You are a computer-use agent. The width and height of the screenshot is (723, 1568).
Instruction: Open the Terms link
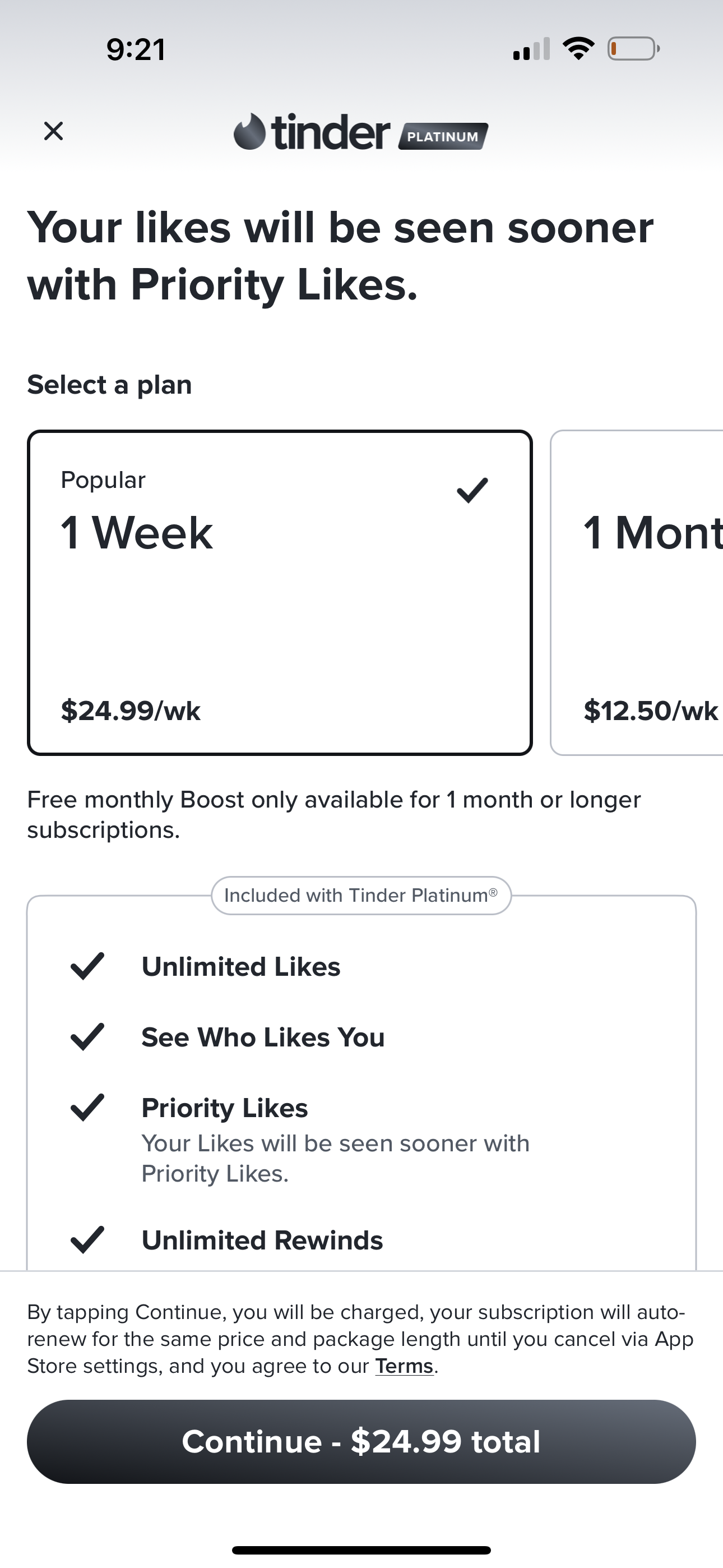[404, 1366]
